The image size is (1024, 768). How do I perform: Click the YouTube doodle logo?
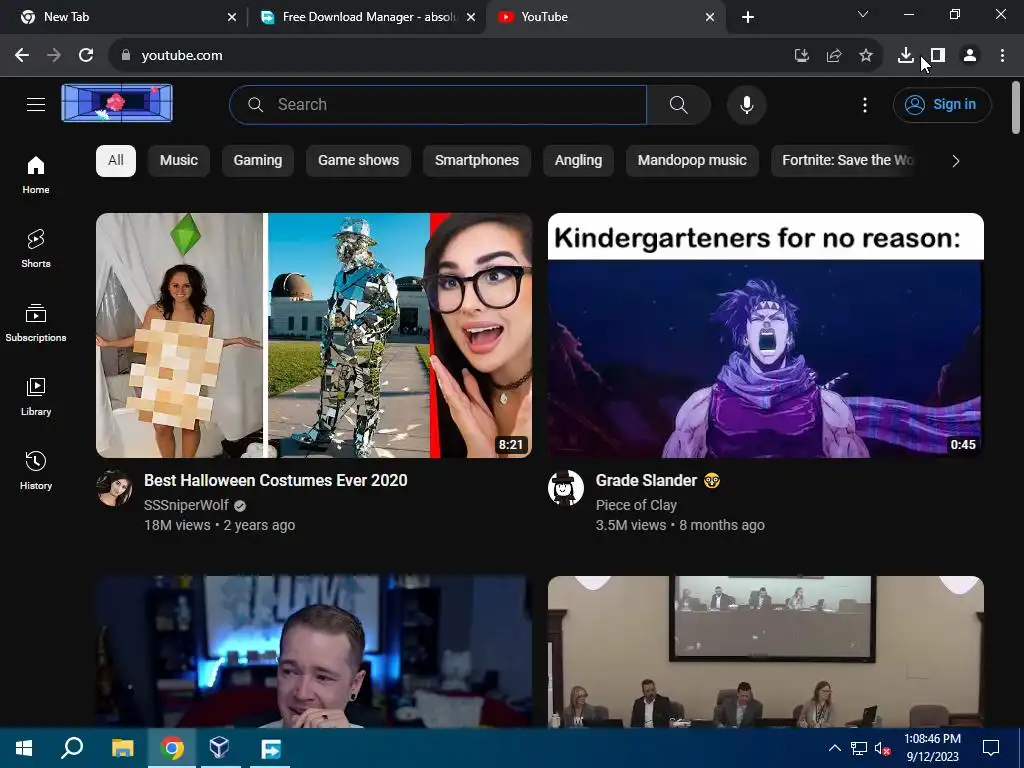pyautogui.click(x=117, y=103)
